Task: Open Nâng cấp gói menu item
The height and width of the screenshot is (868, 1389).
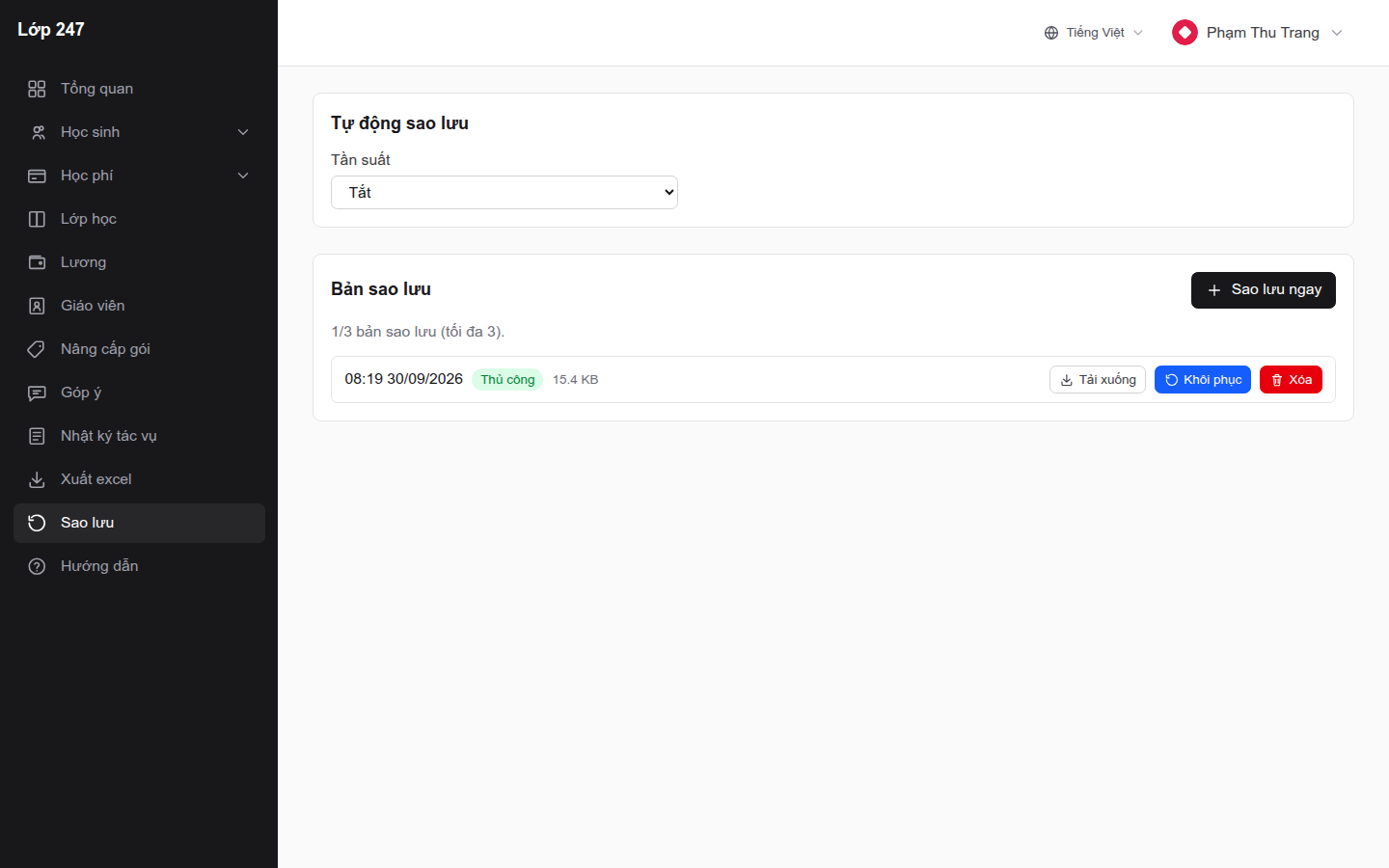Action: coord(139,349)
